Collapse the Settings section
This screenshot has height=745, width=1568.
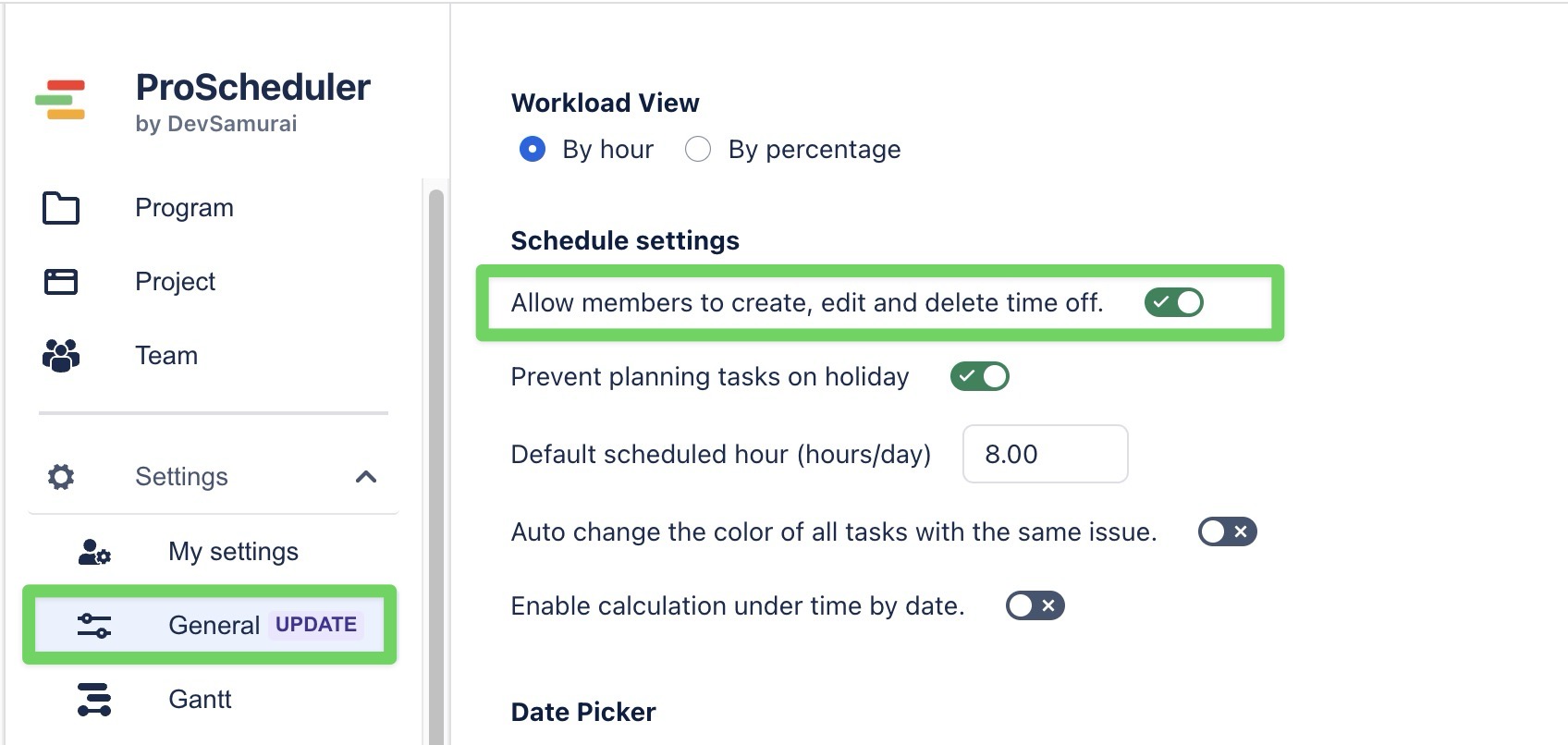click(366, 477)
